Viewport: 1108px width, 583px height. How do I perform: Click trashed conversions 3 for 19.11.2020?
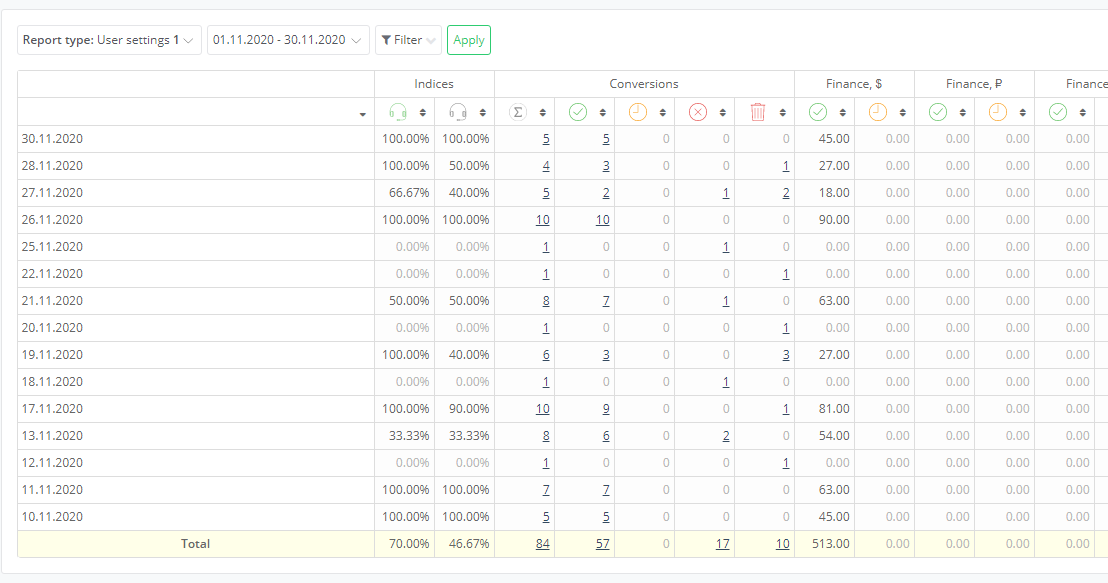[x=786, y=355]
